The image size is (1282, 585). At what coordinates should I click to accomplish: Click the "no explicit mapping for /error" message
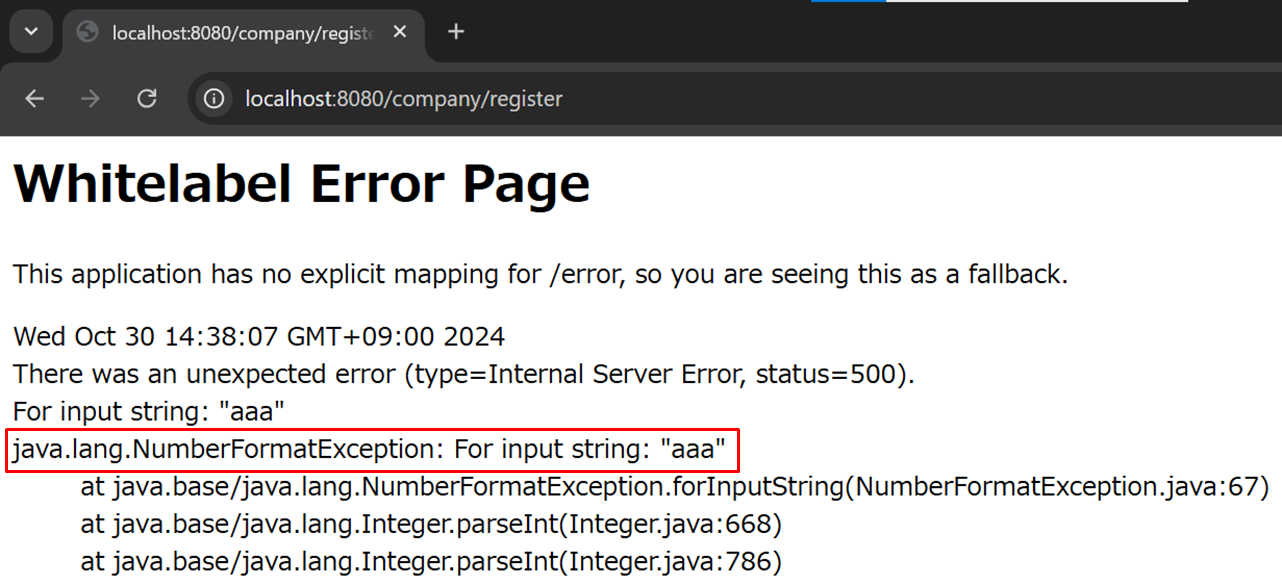point(540,274)
